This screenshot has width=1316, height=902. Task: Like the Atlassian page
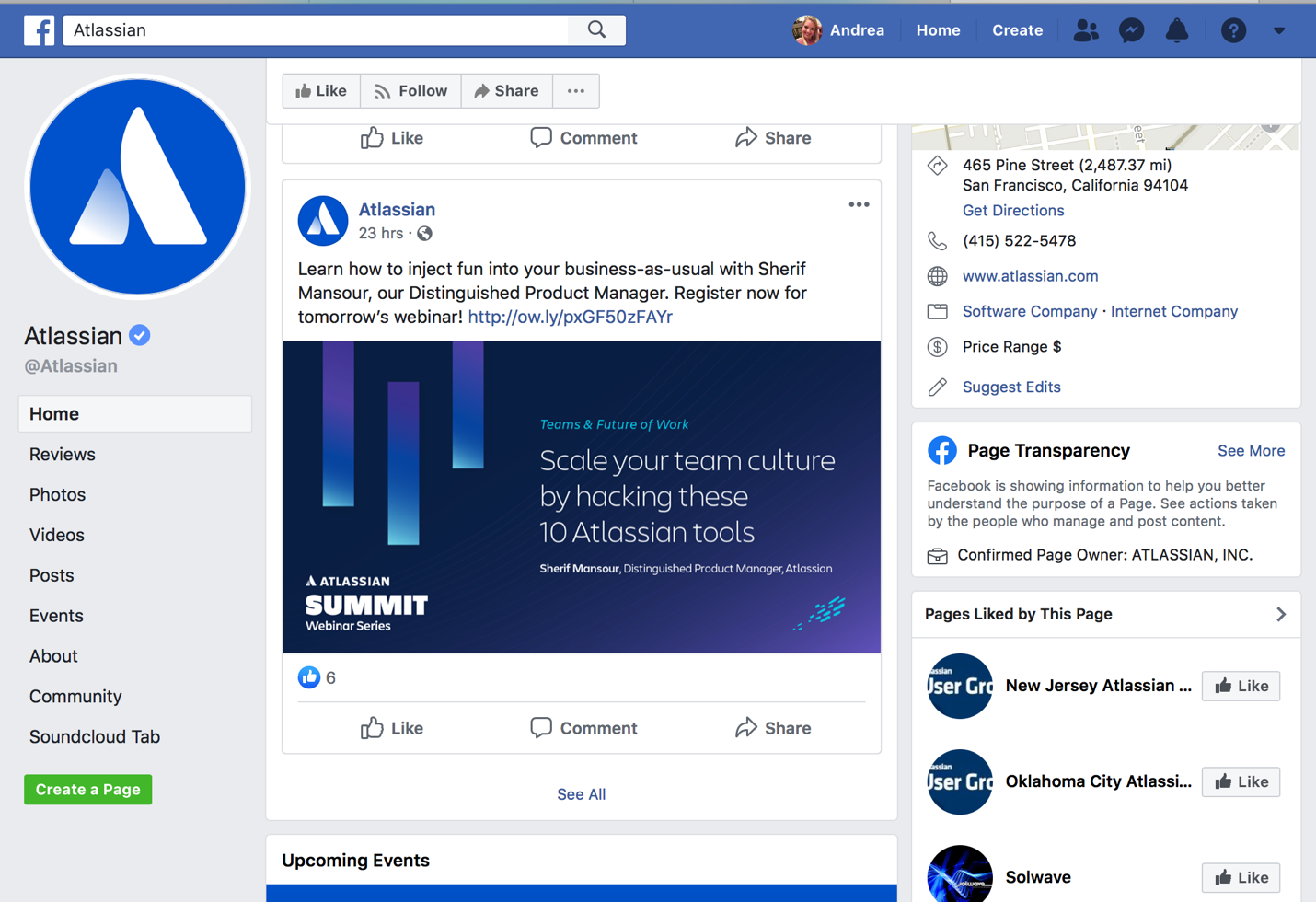[x=321, y=91]
